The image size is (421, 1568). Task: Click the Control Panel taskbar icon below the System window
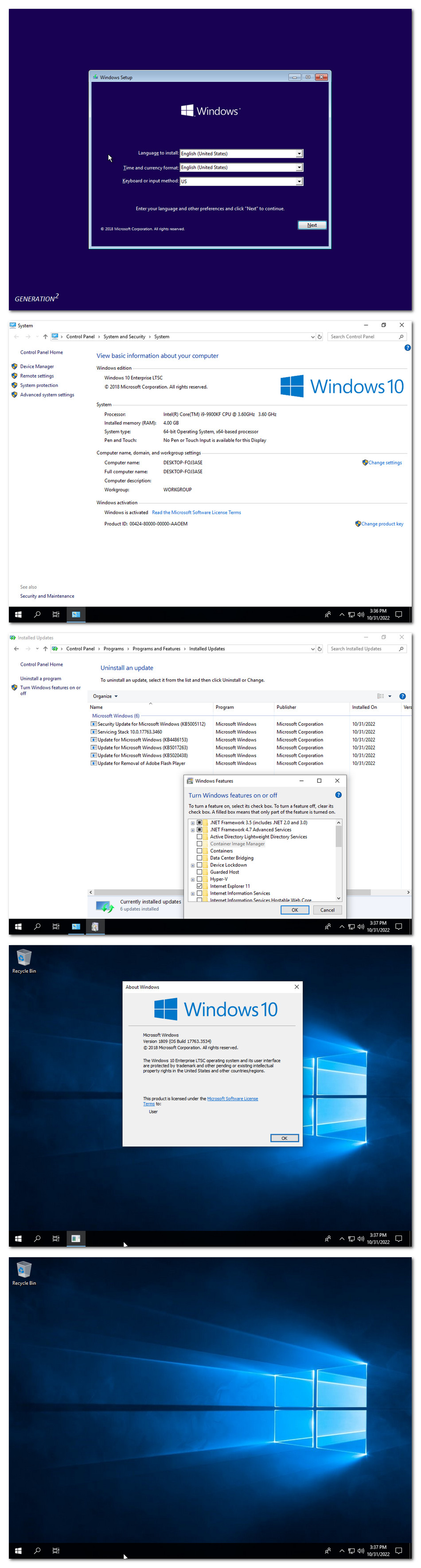coord(75,614)
